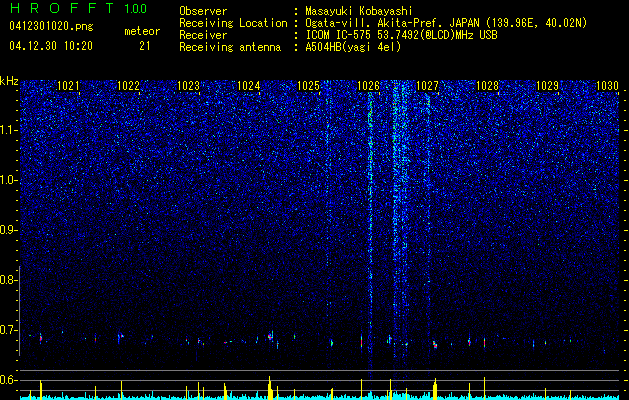This screenshot has height=400, width=629.
Task: Click the 0.6 kHz axis label
Action: pyautogui.click(x=8, y=380)
